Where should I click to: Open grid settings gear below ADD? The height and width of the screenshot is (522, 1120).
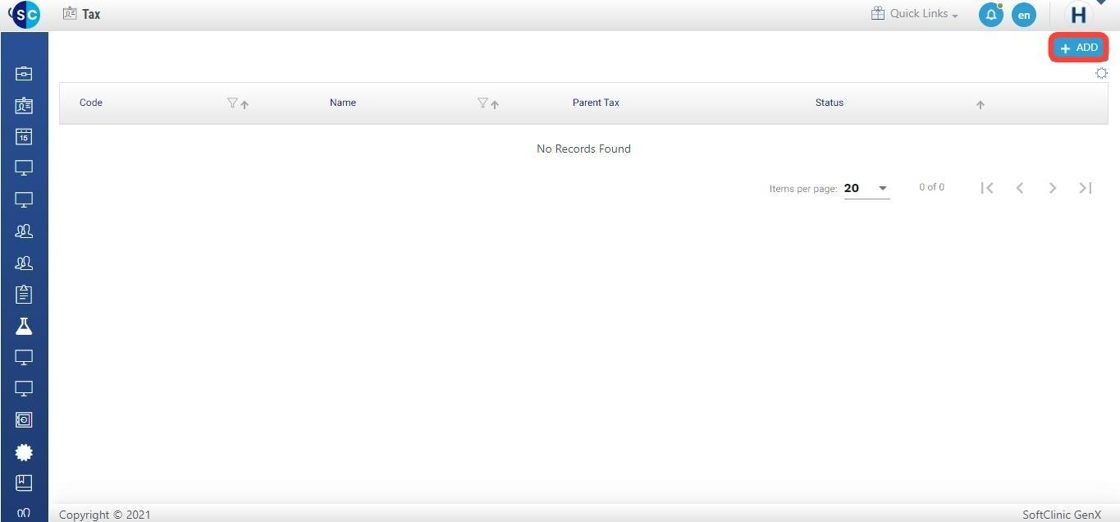(x=1101, y=73)
